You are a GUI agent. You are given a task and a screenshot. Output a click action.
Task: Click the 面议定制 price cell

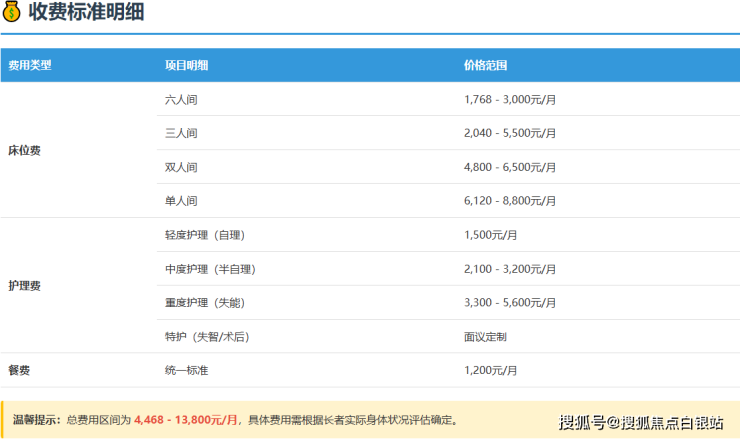[x=485, y=337]
